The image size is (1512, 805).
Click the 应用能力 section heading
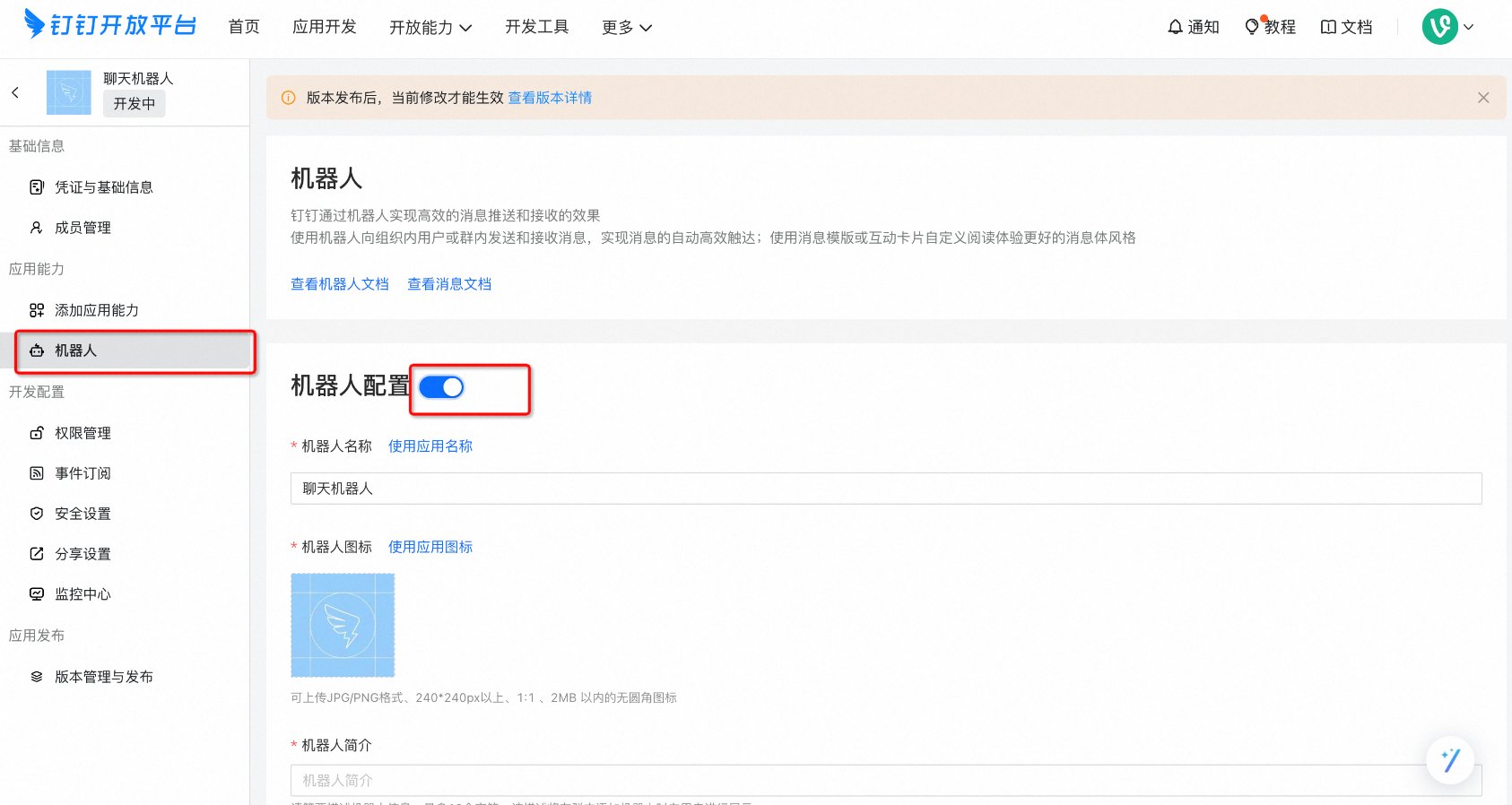37,269
